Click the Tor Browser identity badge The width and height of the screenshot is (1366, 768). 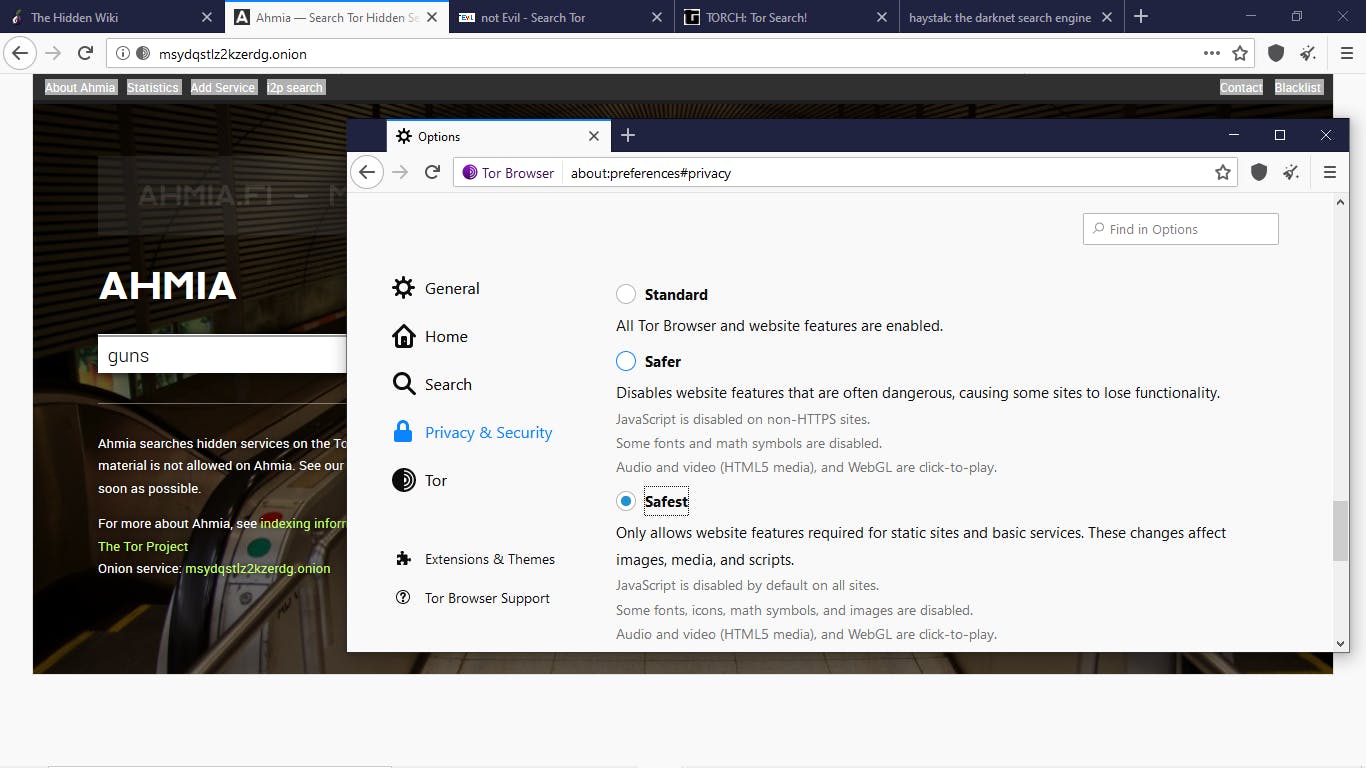click(x=508, y=173)
